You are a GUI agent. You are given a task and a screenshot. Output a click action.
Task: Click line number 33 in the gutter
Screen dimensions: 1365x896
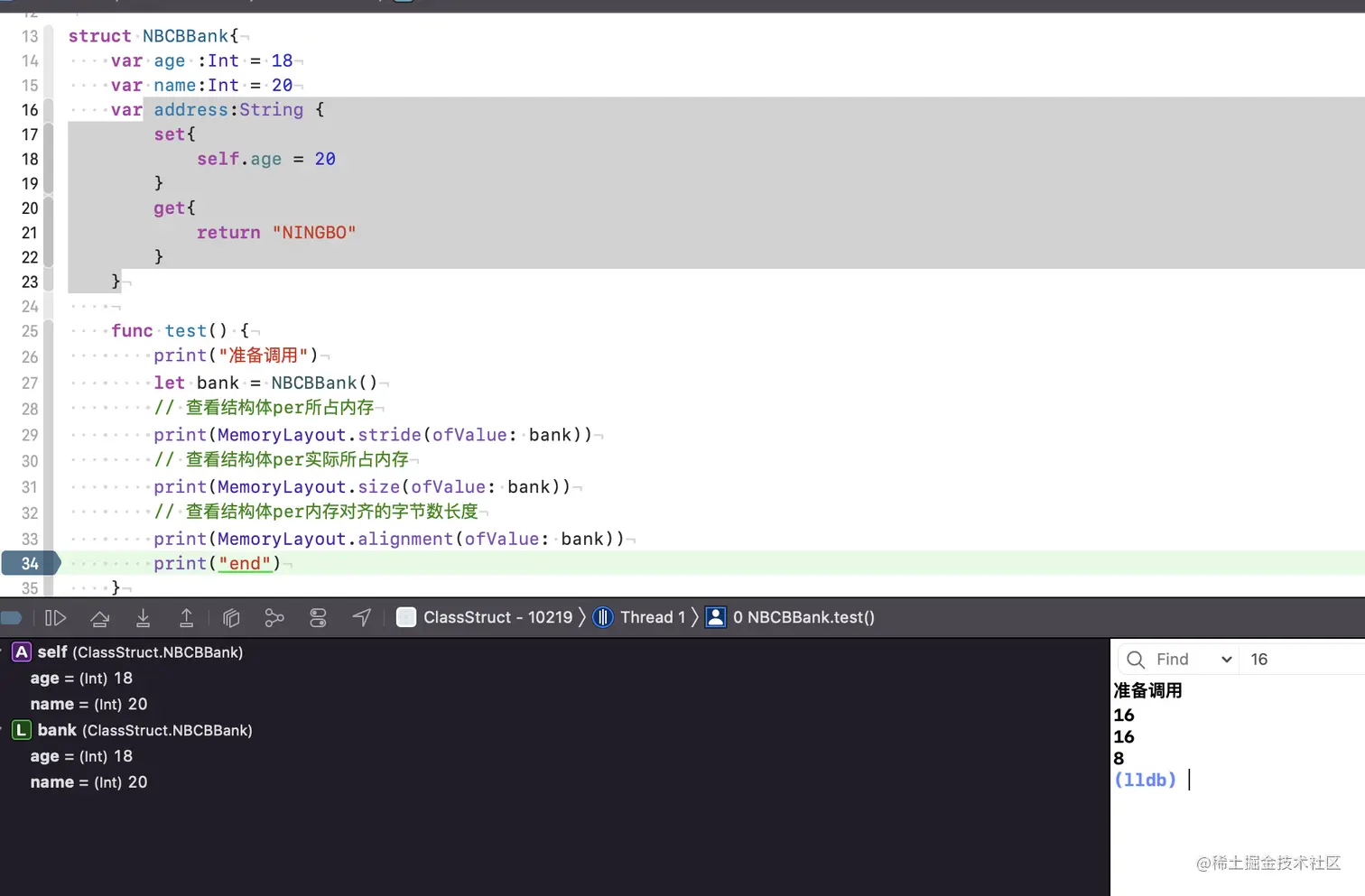click(x=30, y=540)
